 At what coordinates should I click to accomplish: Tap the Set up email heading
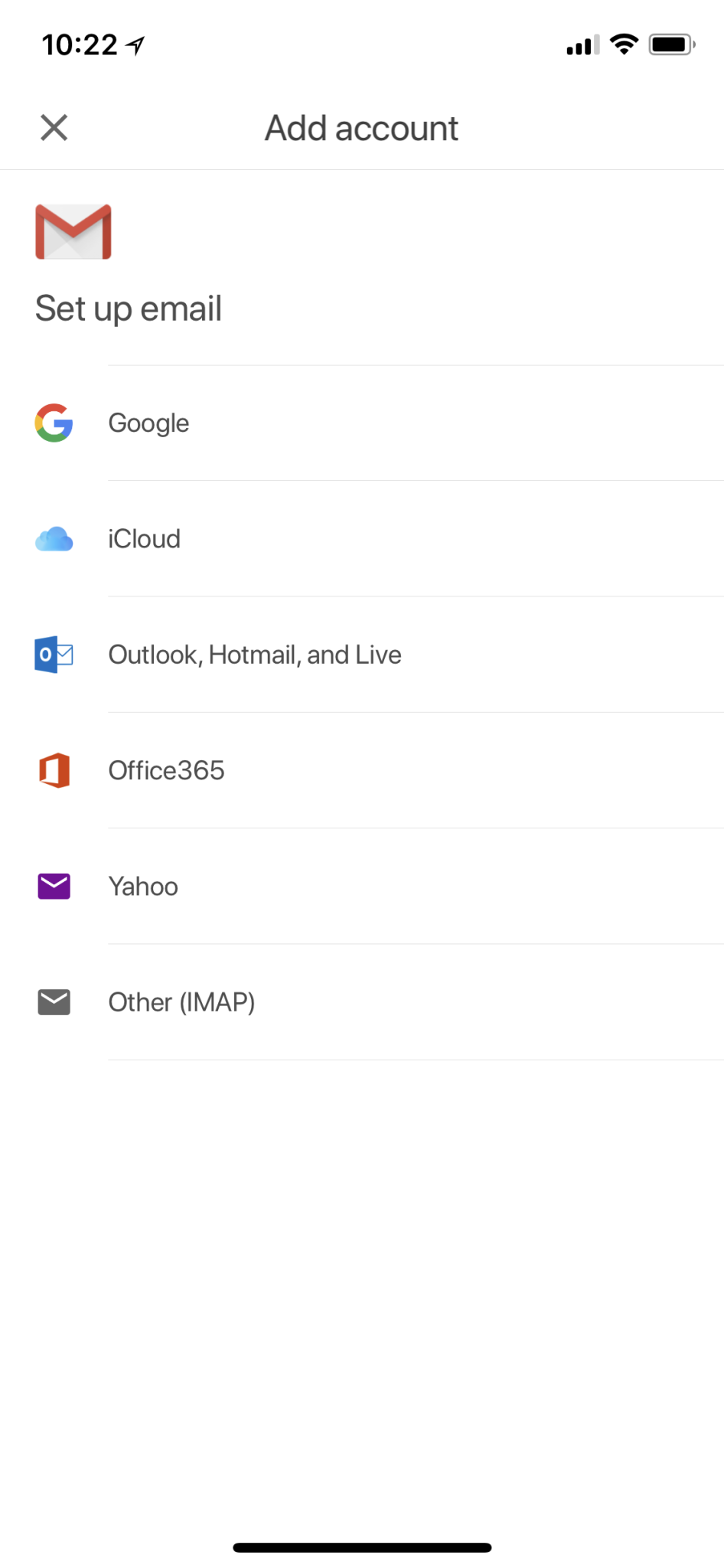(x=129, y=309)
